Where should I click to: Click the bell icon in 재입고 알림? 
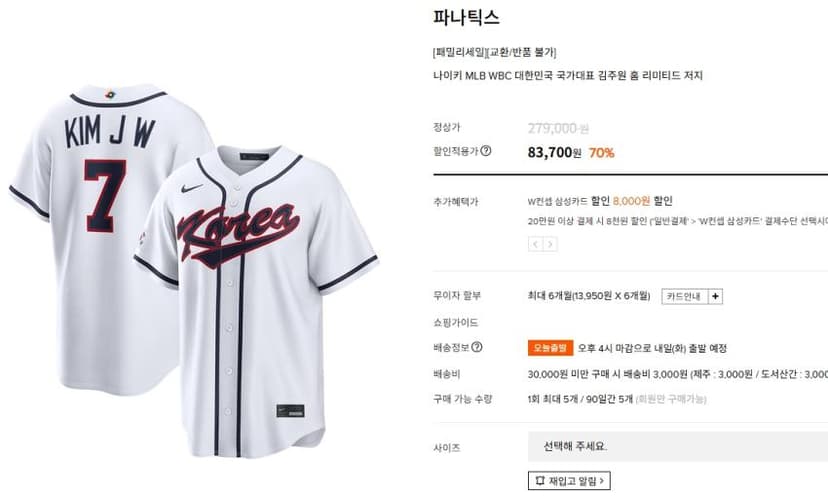click(x=539, y=481)
